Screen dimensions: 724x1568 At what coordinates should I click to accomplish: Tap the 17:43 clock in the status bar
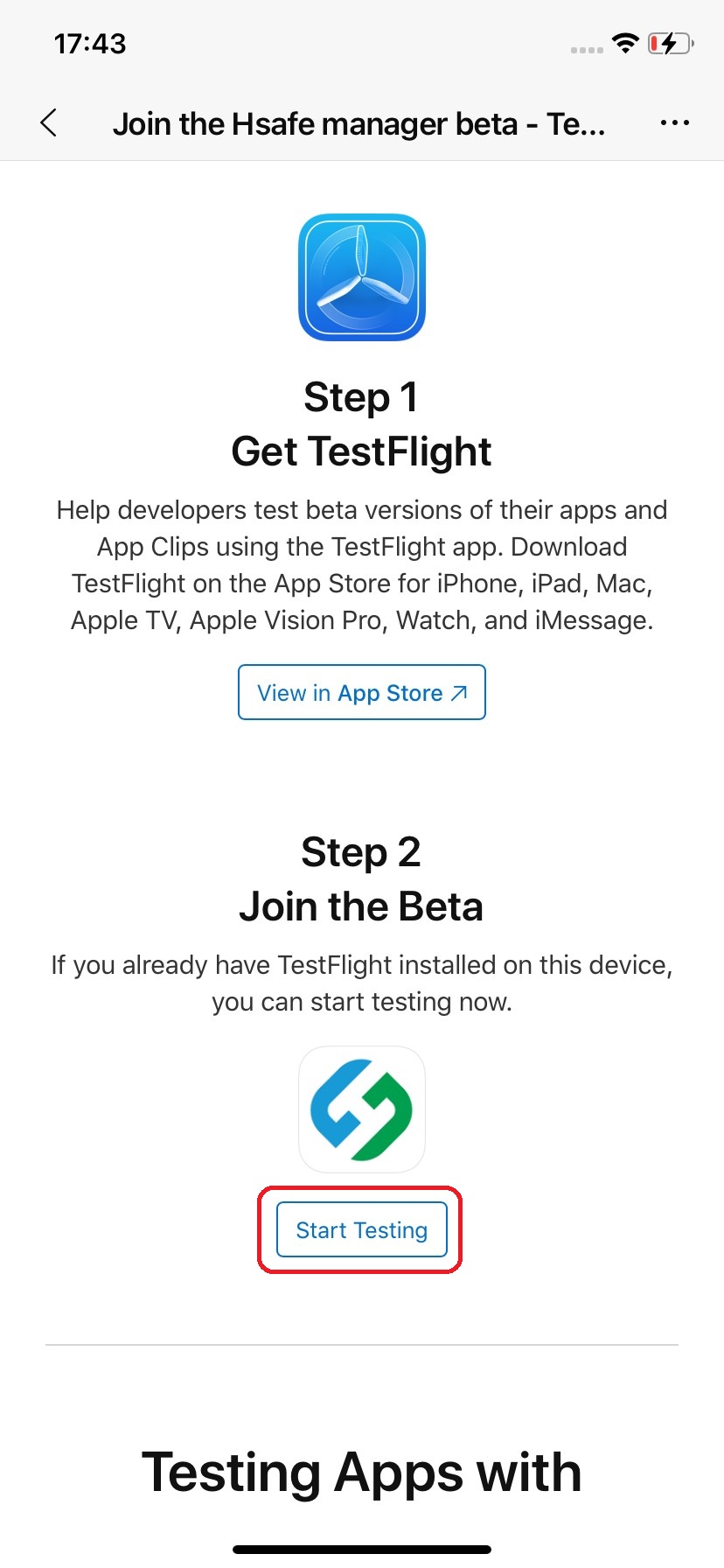click(90, 44)
